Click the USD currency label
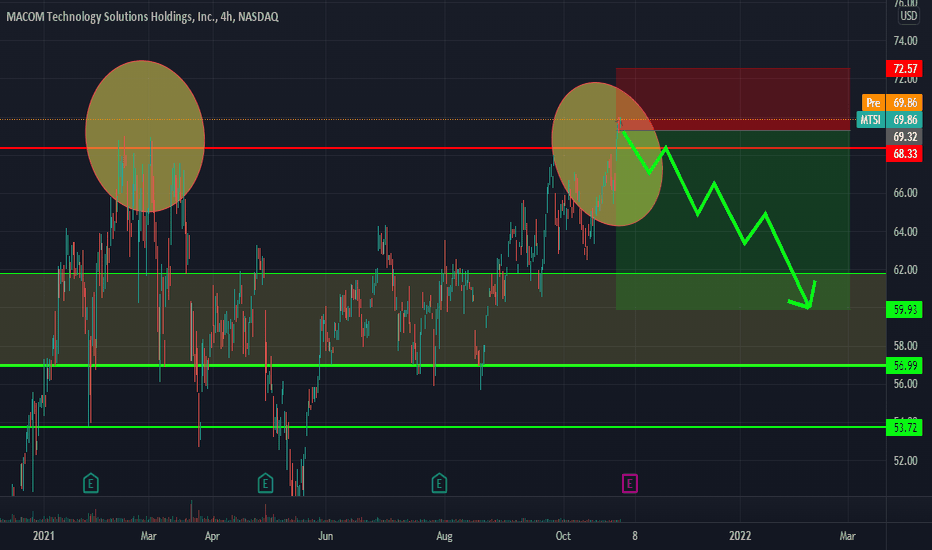The width and height of the screenshot is (932, 550). pos(908,16)
